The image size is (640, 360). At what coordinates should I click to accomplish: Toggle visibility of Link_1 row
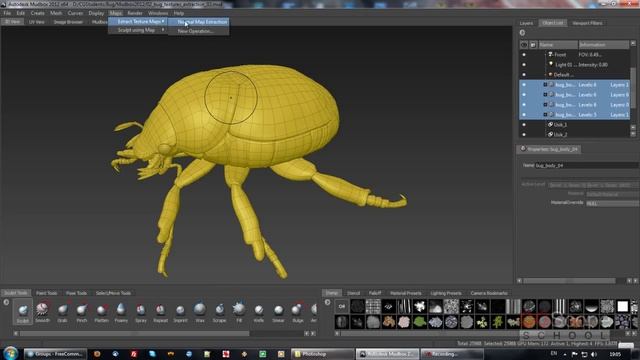[x=524, y=124]
